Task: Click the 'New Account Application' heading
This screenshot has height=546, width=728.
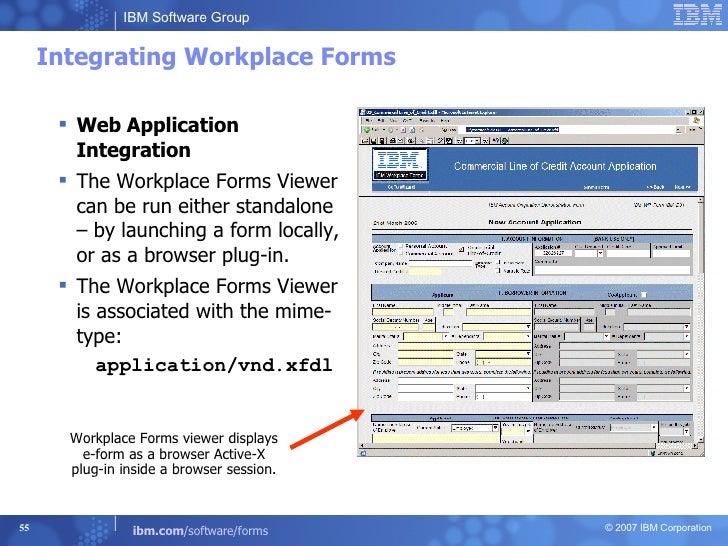Action: point(534,222)
